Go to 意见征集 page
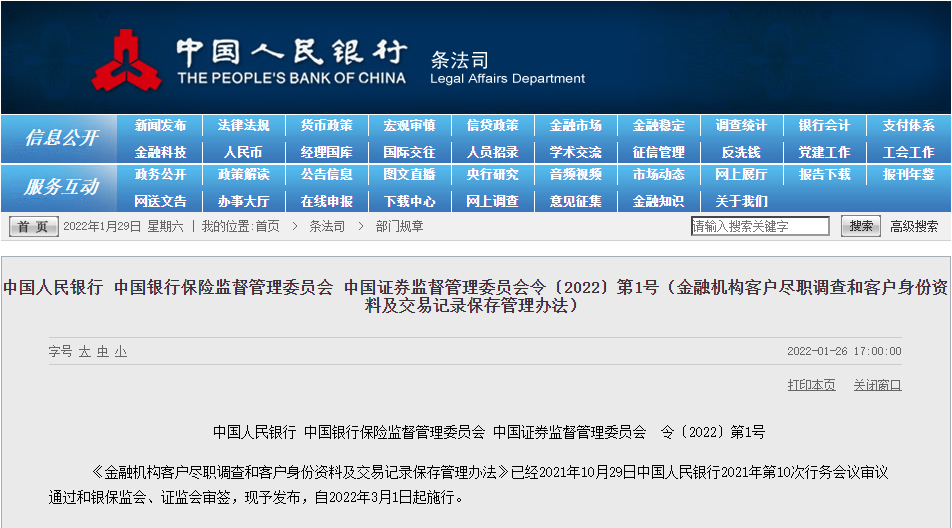Screen dimensions: 952x528 click(x=576, y=201)
